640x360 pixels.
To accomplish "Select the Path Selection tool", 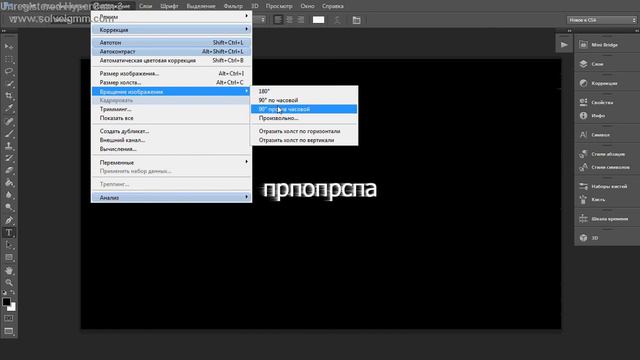I will pyautogui.click(x=9, y=245).
